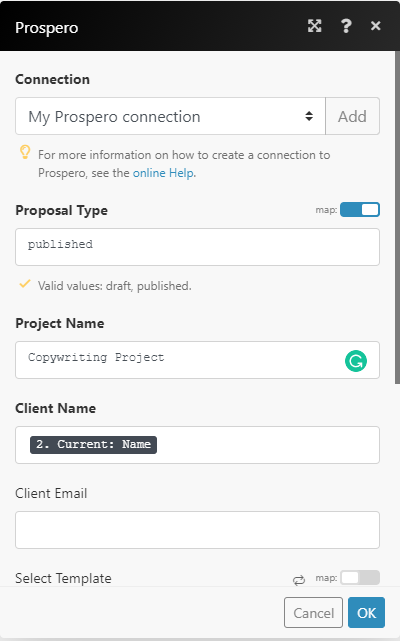Open help via the question mark icon
Image resolution: width=400 pixels, height=641 pixels.
[x=346, y=26]
